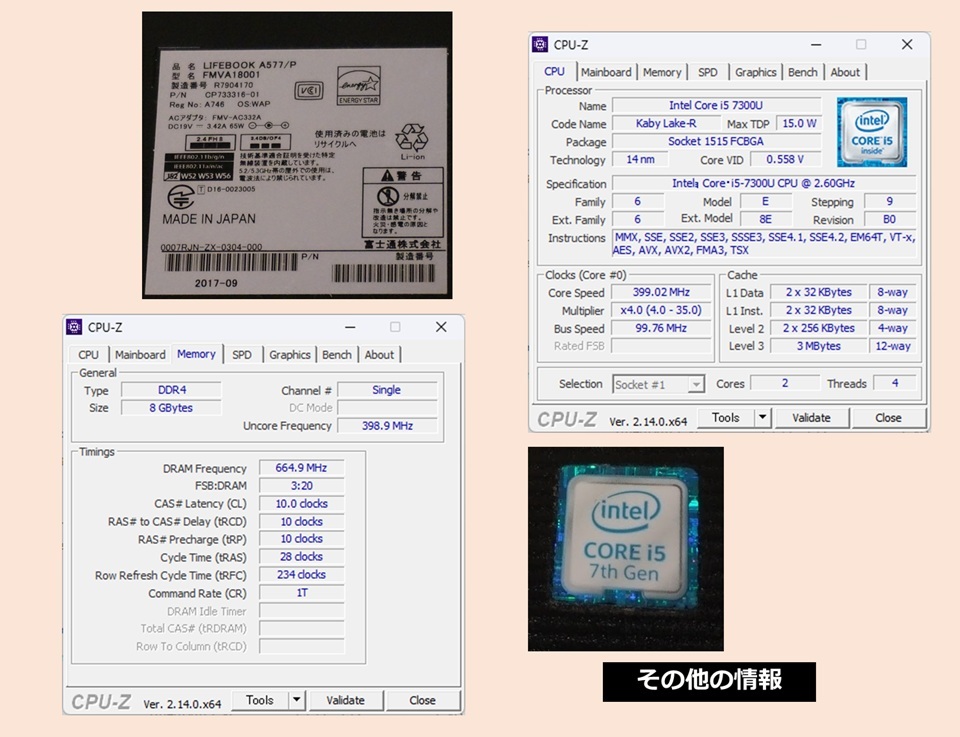Screen dimensions: 960x737
Task: Open About tab in the memory window
Action: (379, 354)
